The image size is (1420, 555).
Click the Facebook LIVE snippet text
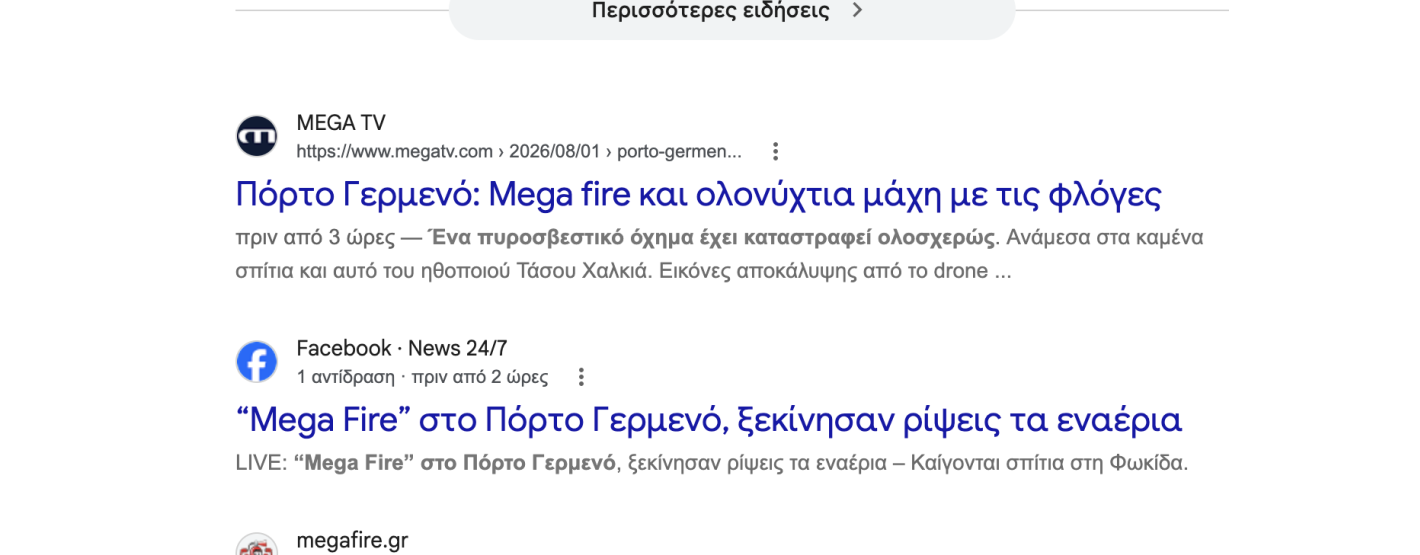click(x=712, y=464)
